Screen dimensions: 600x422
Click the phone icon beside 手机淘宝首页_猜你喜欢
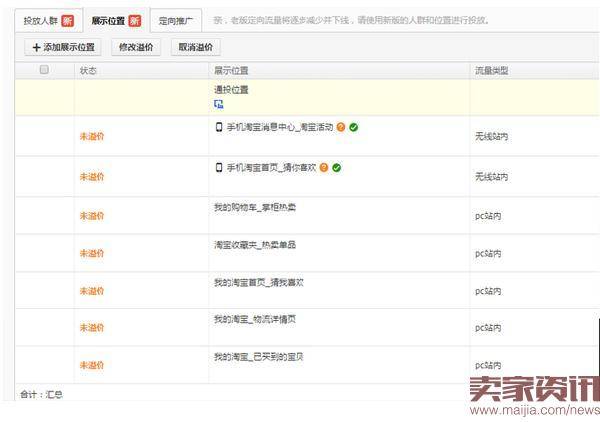click(218, 167)
